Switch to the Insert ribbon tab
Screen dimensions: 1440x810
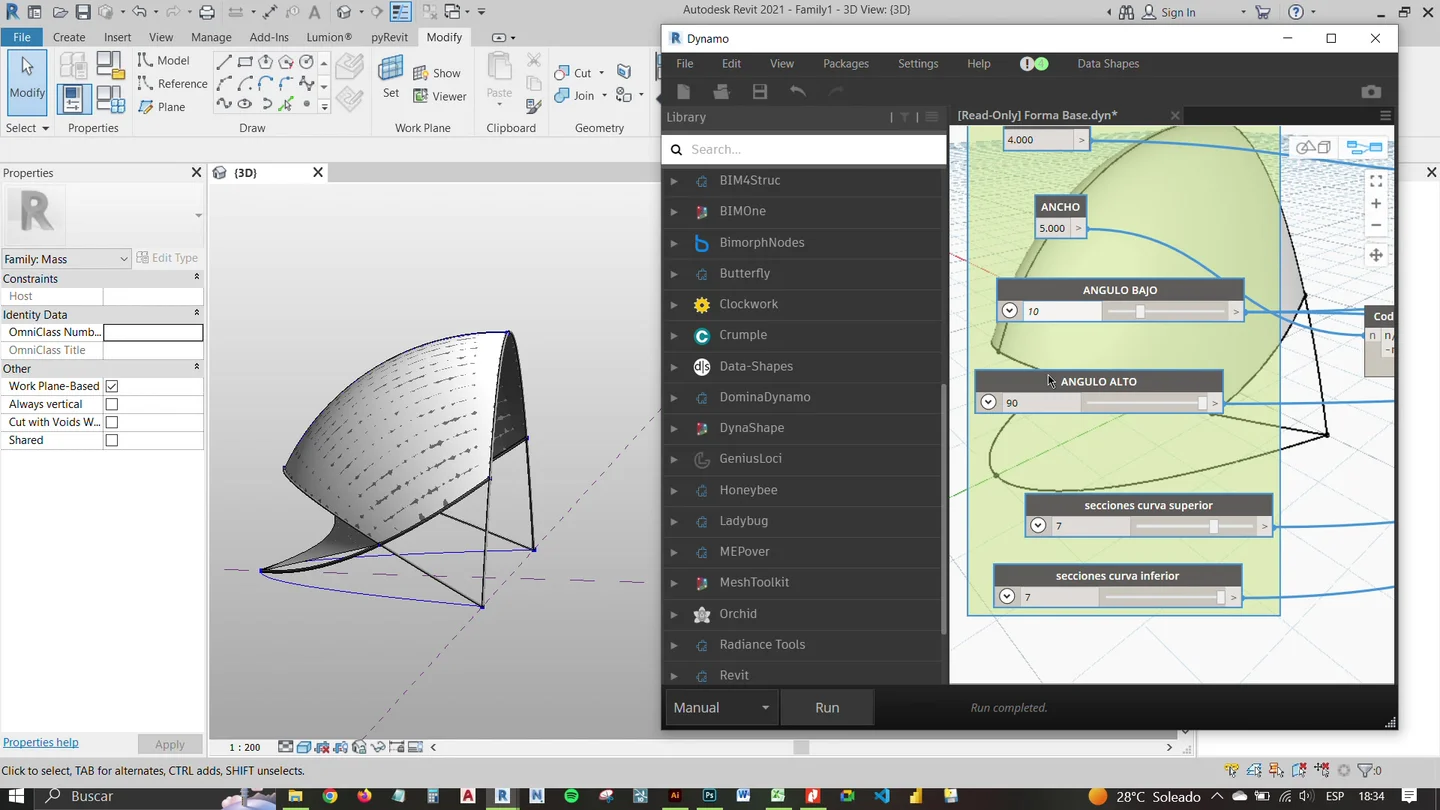117,37
